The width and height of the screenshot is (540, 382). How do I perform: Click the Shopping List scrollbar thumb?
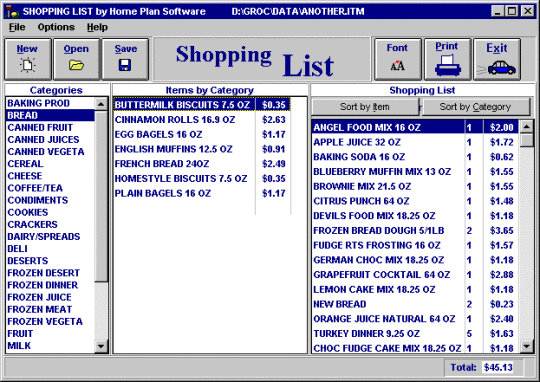coord(527,140)
